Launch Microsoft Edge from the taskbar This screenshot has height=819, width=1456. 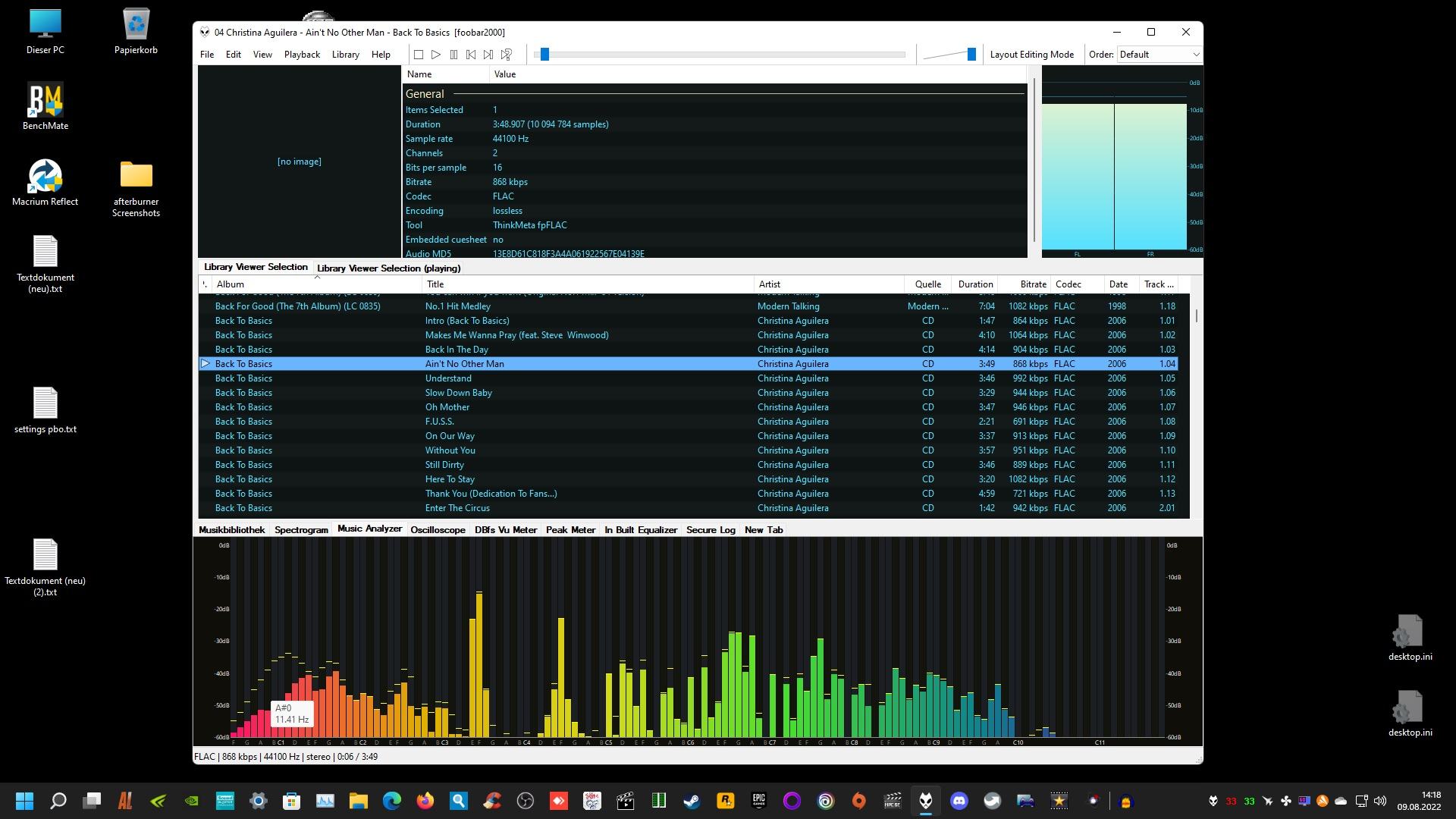391,801
